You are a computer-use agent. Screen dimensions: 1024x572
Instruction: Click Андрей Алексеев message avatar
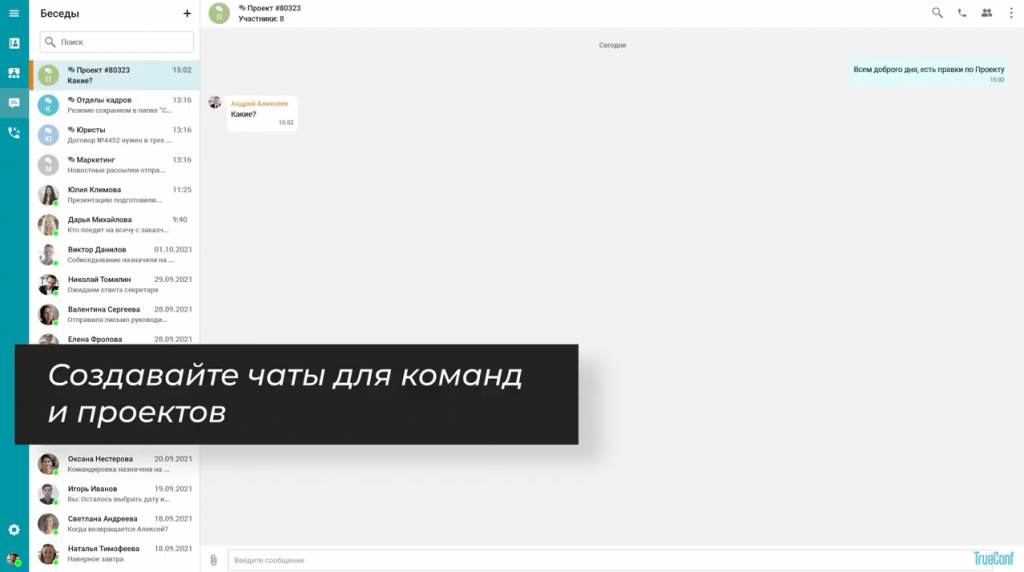click(x=215, y=102)
